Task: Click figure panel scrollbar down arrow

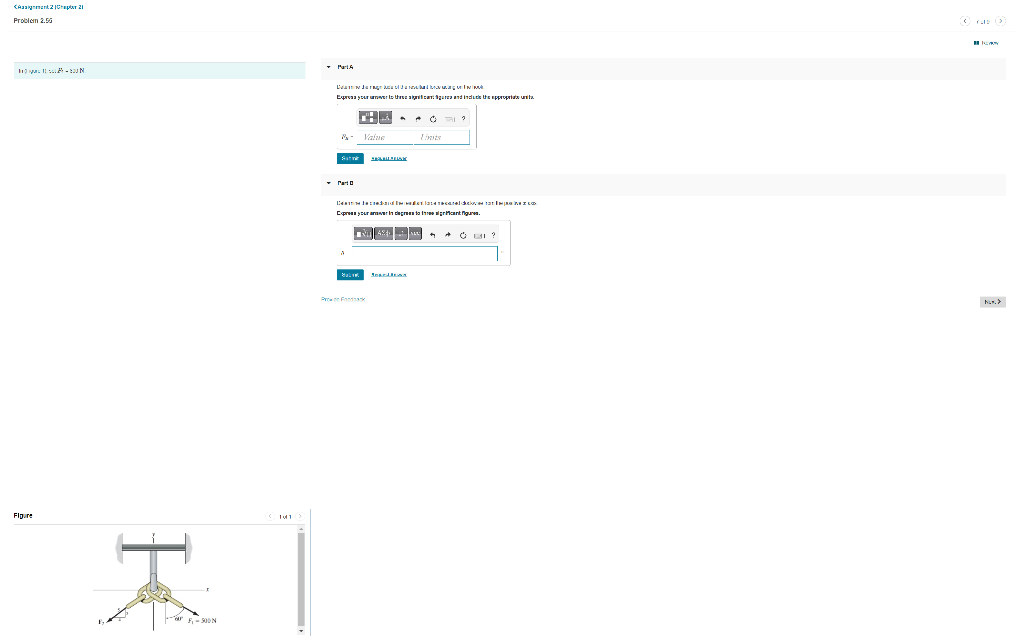Action: [301, 631]
